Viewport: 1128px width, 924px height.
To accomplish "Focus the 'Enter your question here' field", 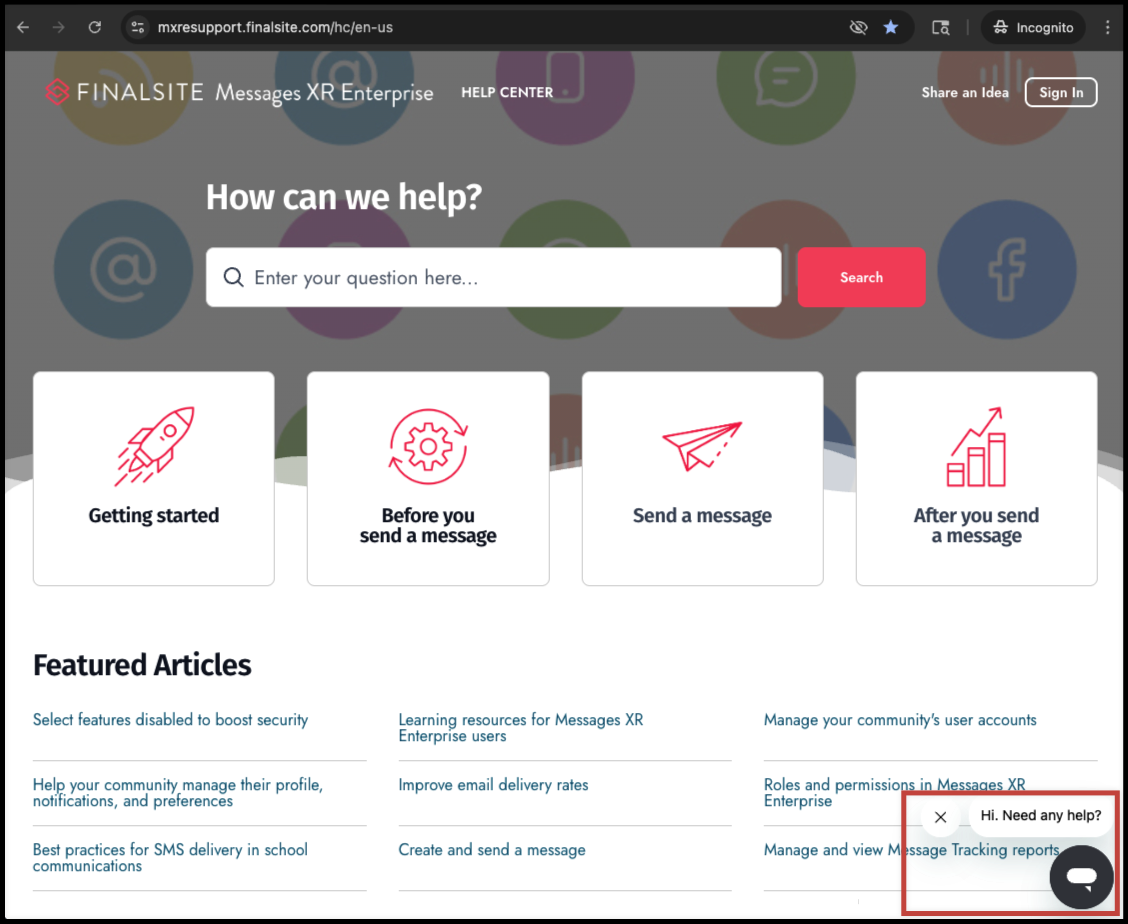I will point(494,277).
